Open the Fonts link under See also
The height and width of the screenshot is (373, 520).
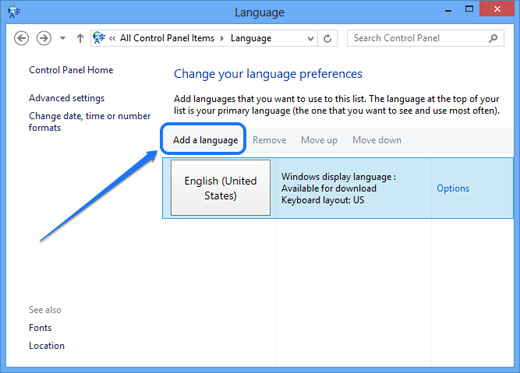point(40,328)
